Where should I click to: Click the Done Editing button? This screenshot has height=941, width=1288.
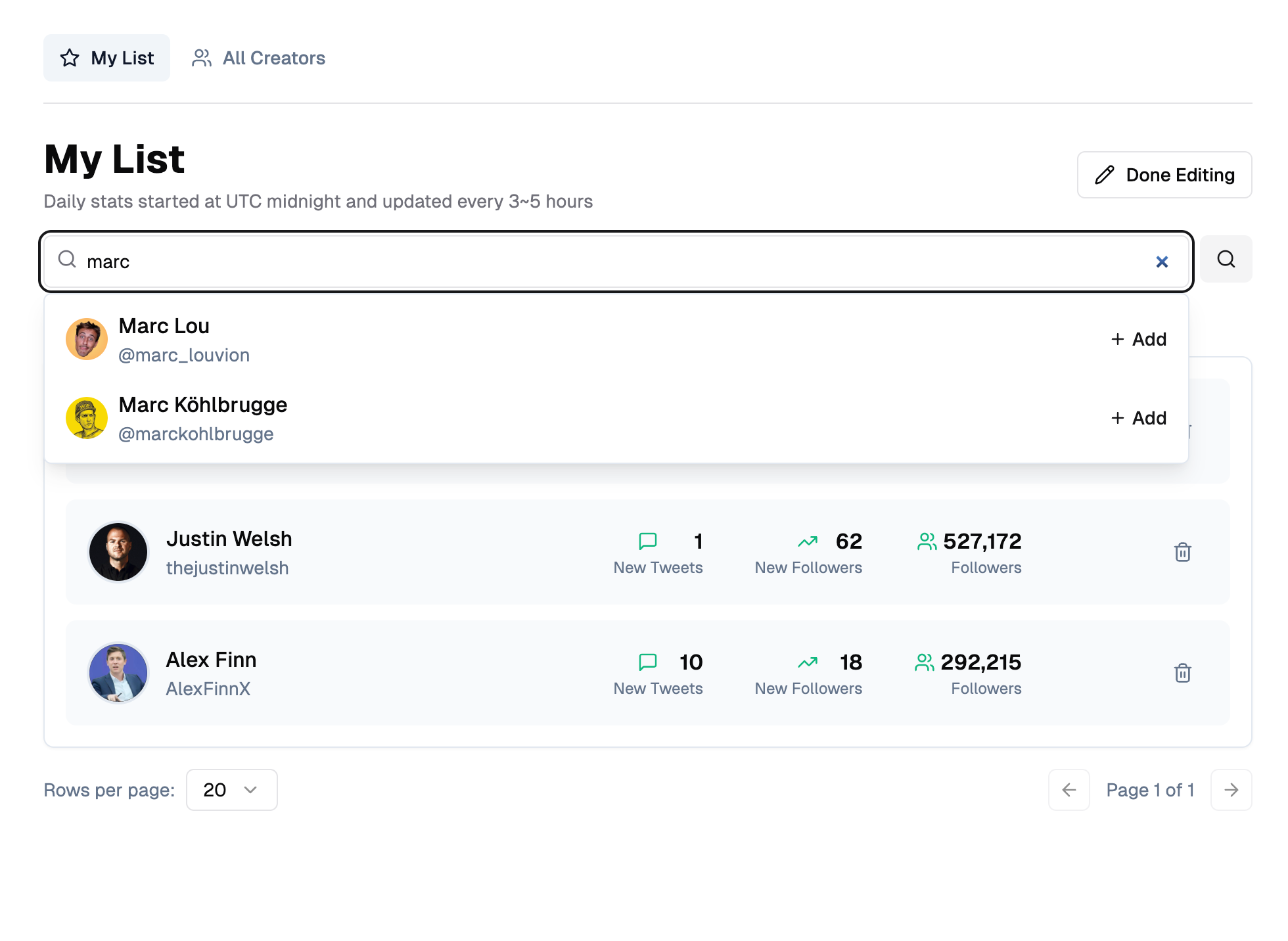1164,175
